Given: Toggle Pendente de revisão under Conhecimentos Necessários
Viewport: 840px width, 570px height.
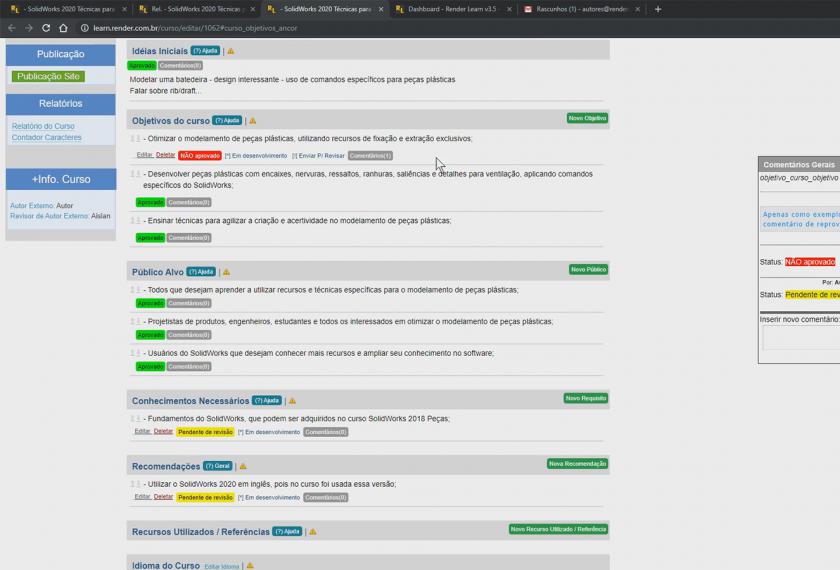Looking at the screenshot, I should coord(205,432).
